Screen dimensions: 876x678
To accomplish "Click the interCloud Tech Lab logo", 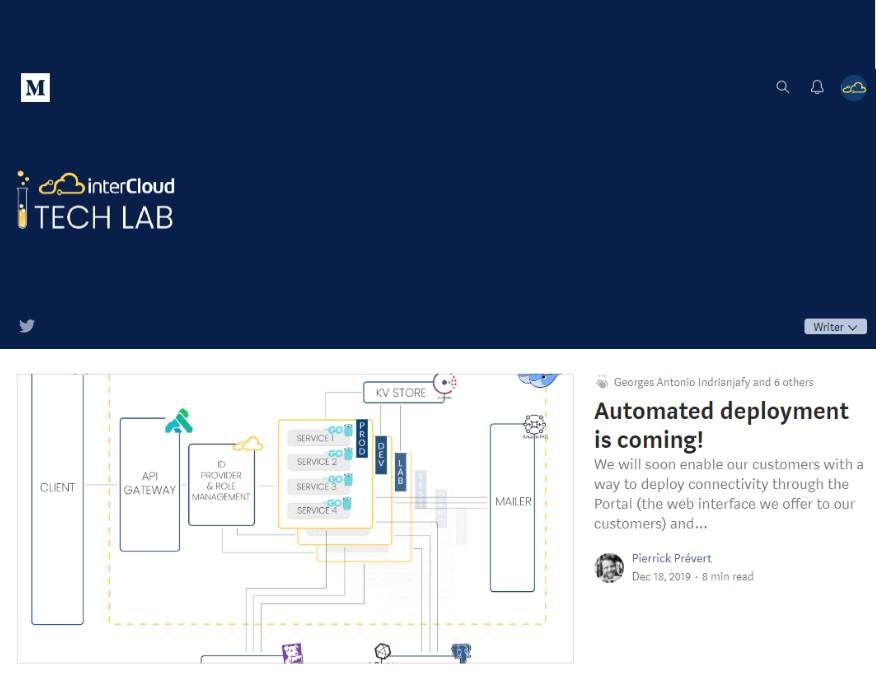I will coord(96,200).
